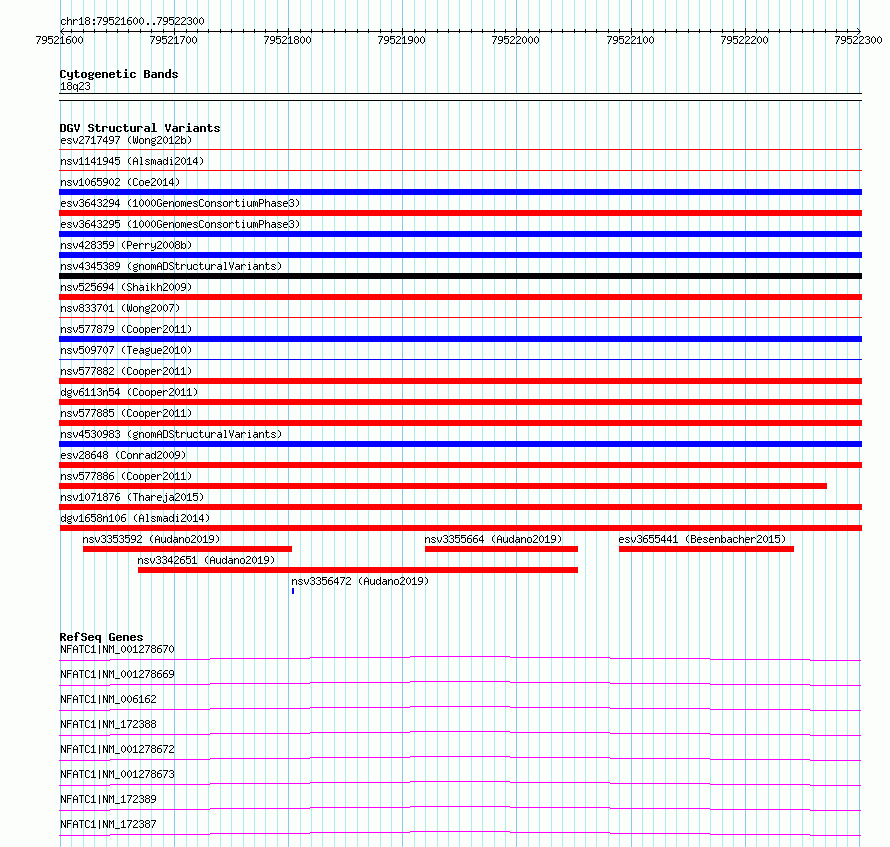Click the NFATC1|NM_001278670 transcript label

click(117, 649)
